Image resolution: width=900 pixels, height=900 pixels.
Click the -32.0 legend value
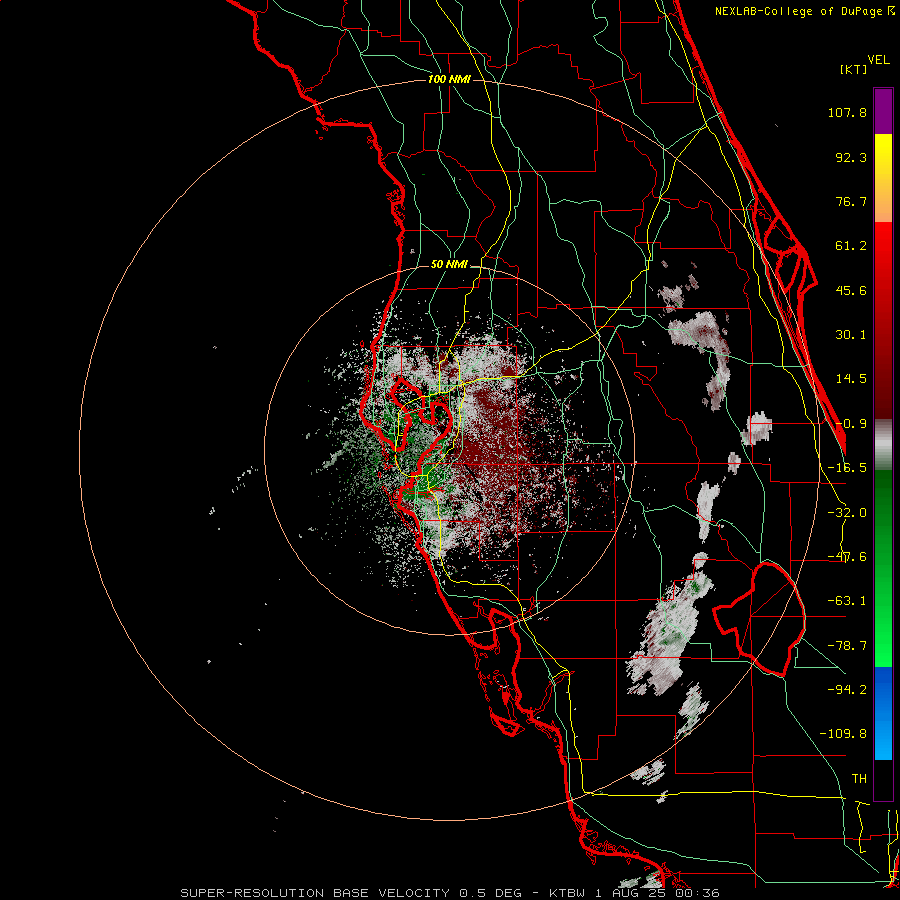pyautogui.click(x=847, y=513)
